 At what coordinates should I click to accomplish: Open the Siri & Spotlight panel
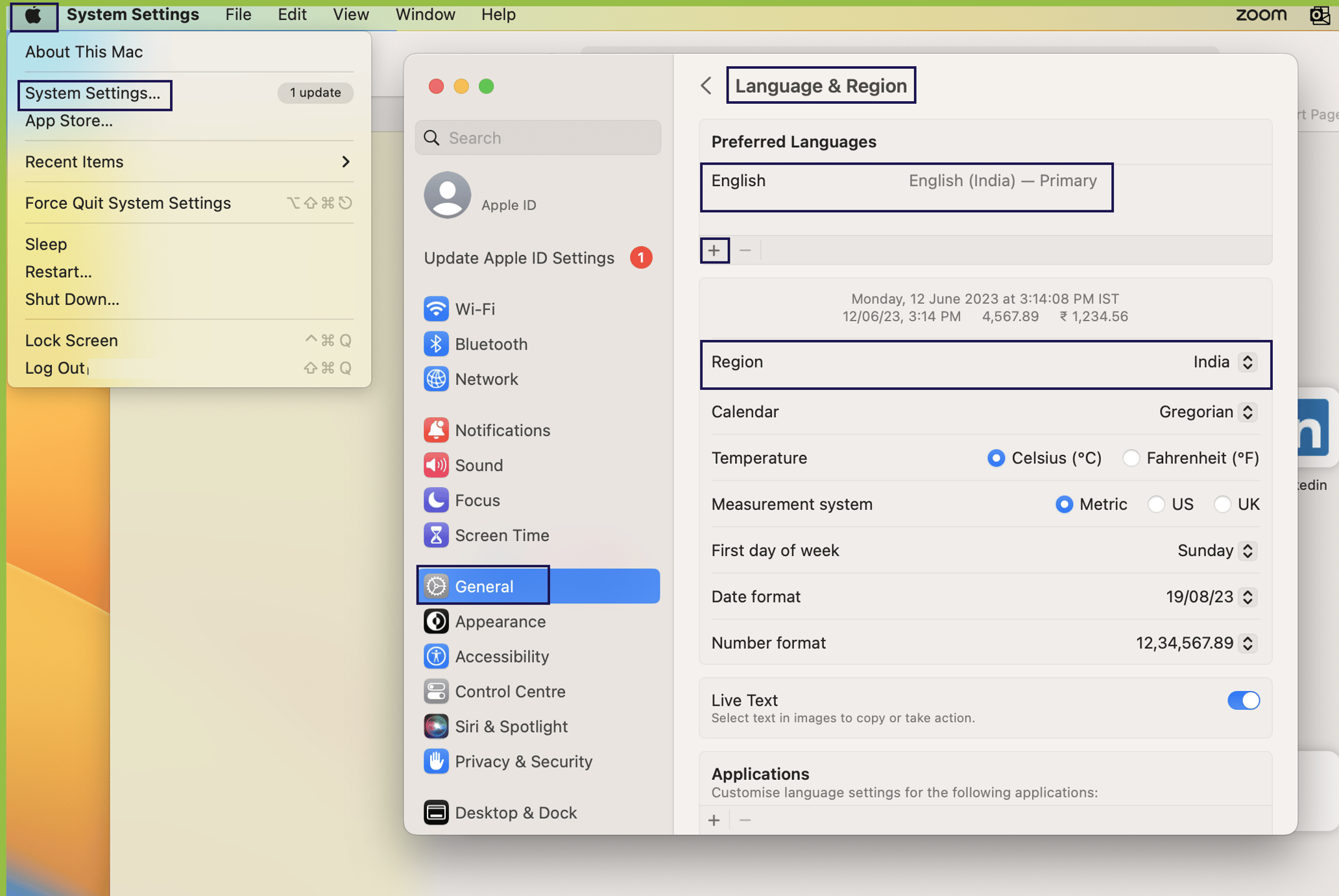point(511,726)
